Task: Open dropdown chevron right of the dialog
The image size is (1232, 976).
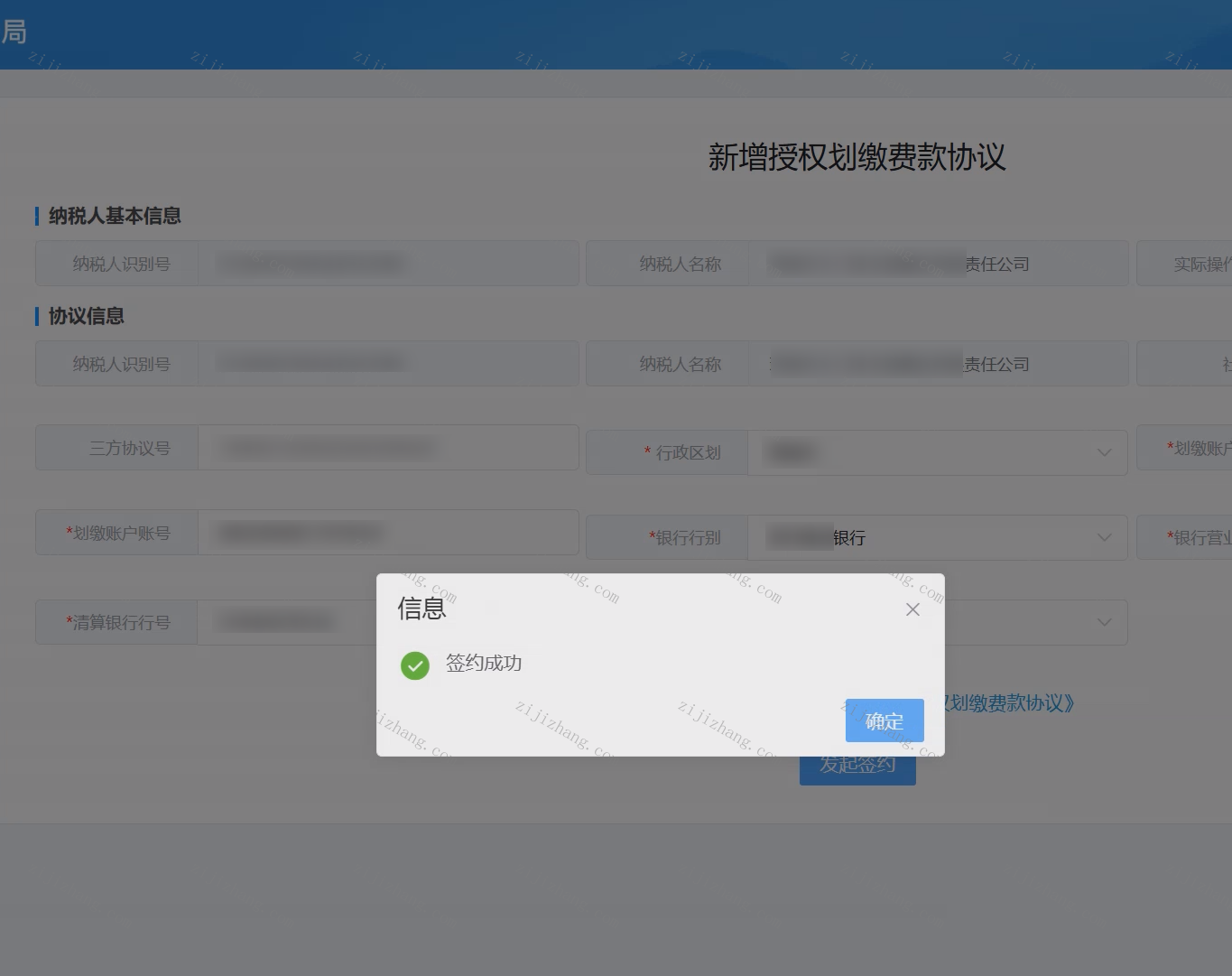Action: [x=1105, y=622]
